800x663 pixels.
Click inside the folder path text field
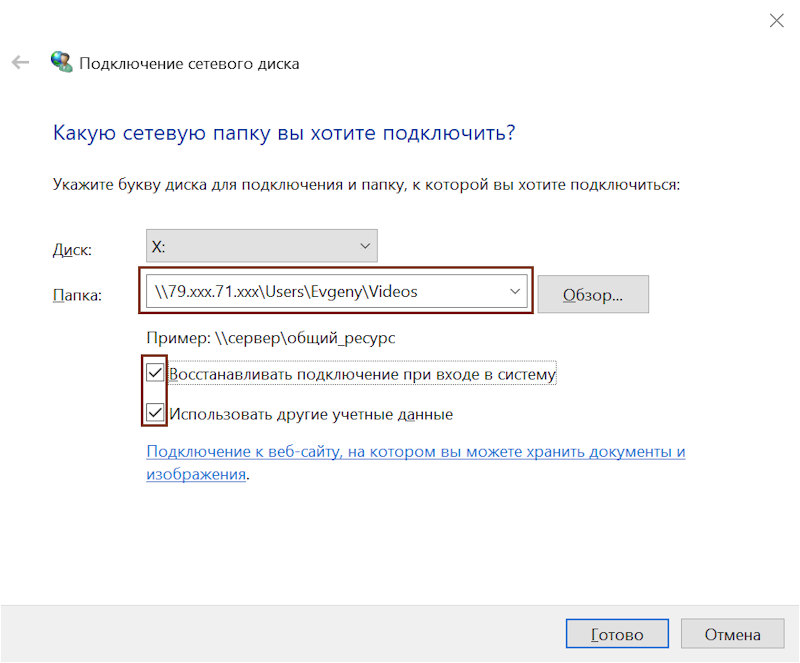point(320,292)
